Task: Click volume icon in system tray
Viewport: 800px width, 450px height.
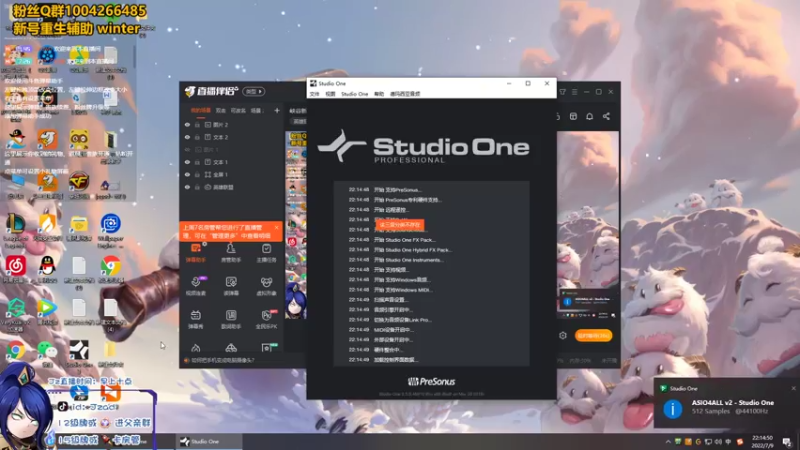Action: coord(718,442)
